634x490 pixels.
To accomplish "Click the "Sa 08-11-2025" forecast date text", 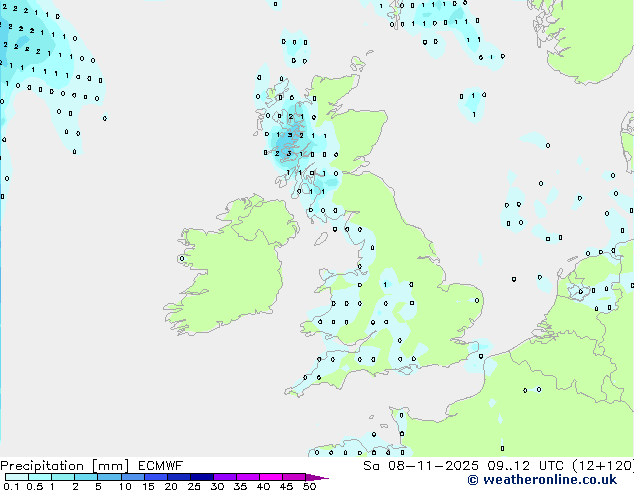I will [413, 466].
